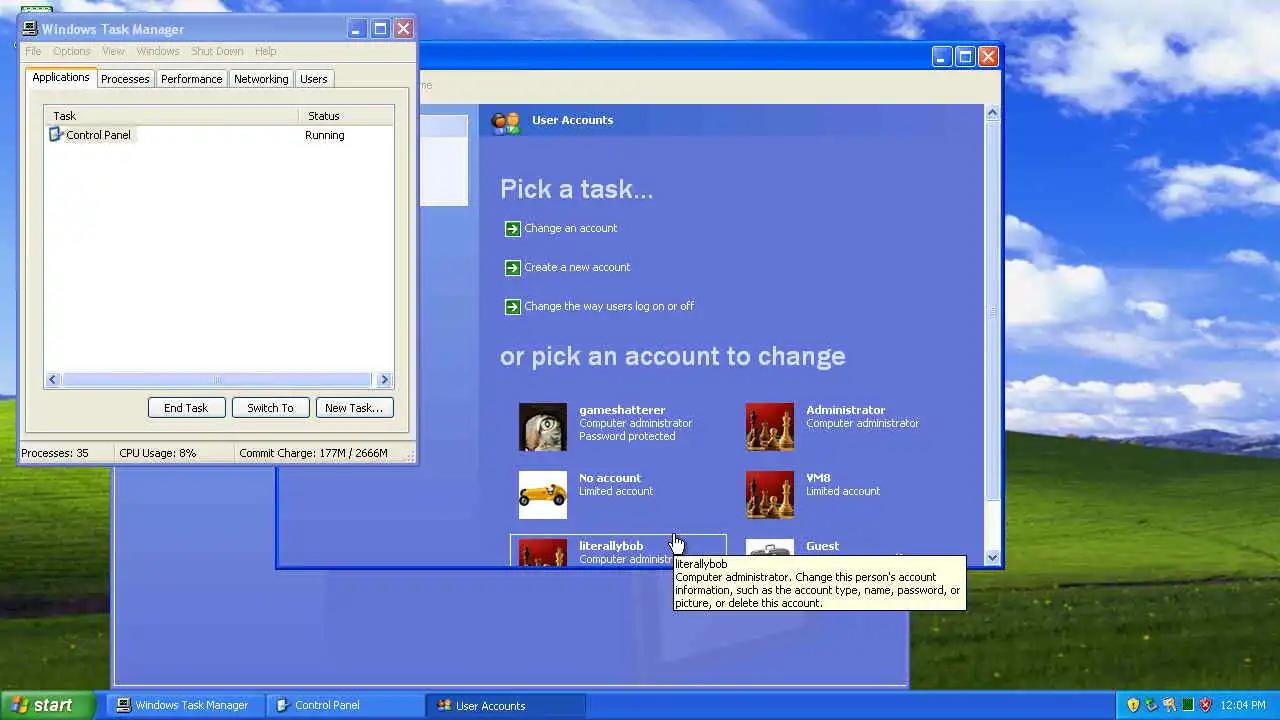Click the green CPU usage tray icon
Viewport: 1280px width, 720px height.
click(x=1187, y=705)
